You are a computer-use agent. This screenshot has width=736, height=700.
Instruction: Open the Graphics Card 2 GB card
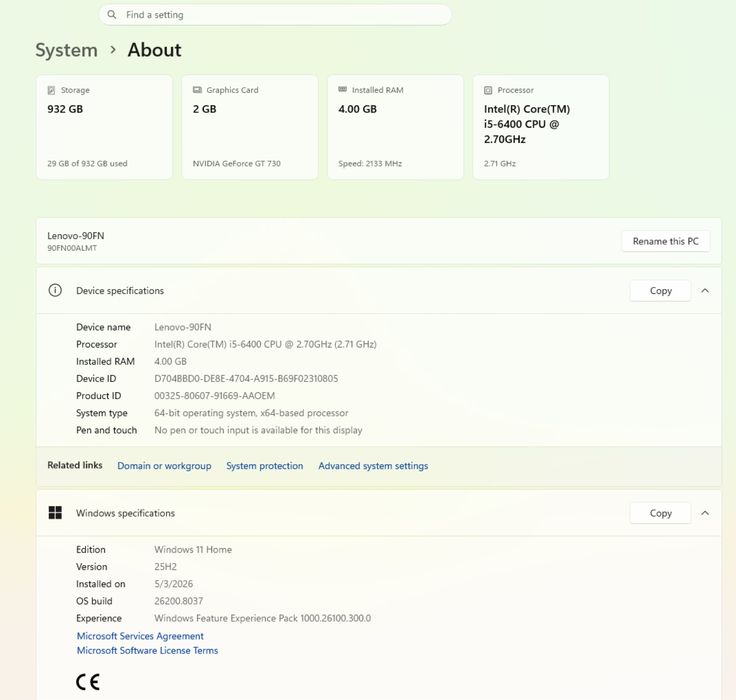tap(250, 127)
